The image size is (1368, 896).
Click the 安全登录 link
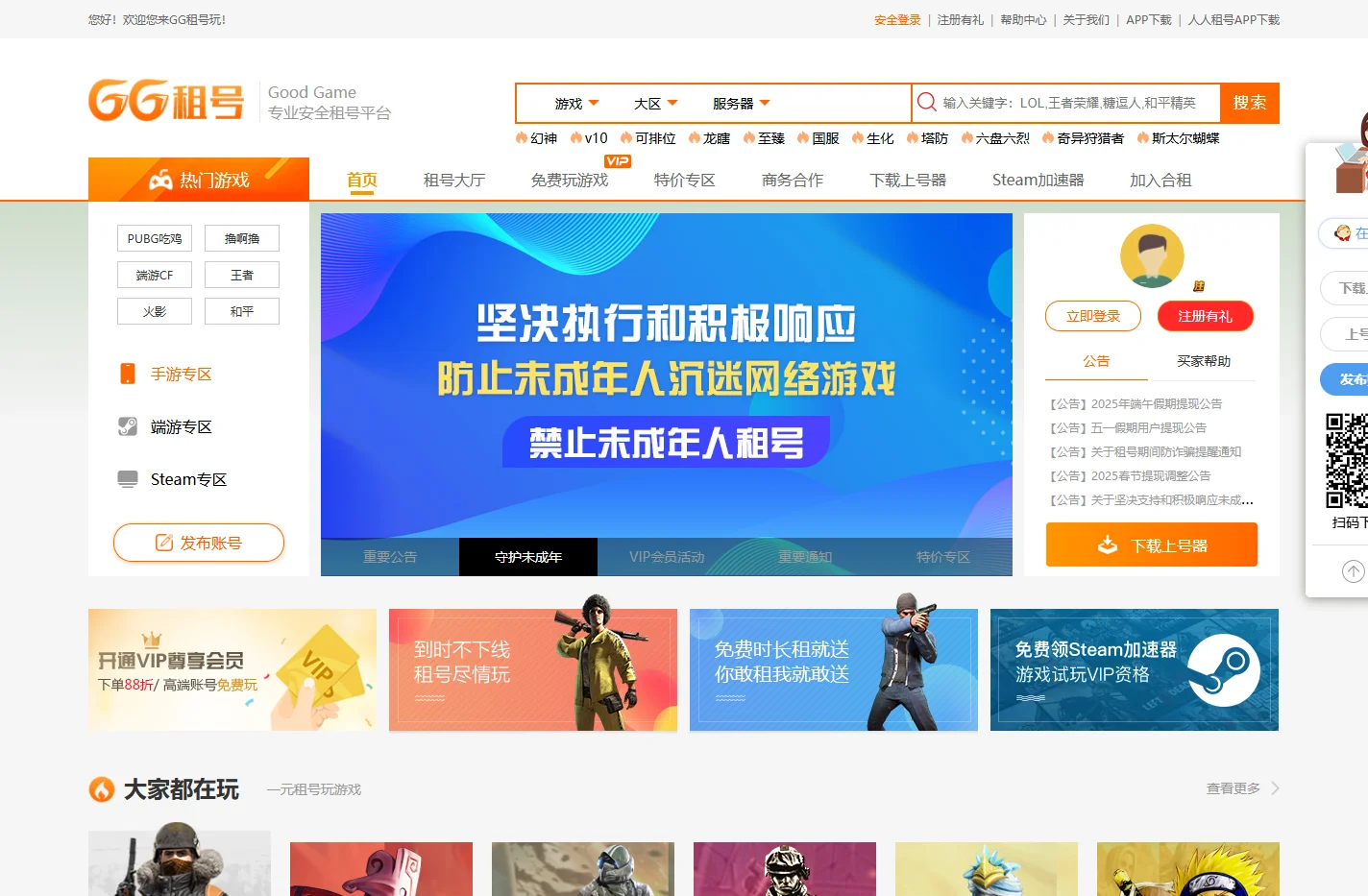897,19
